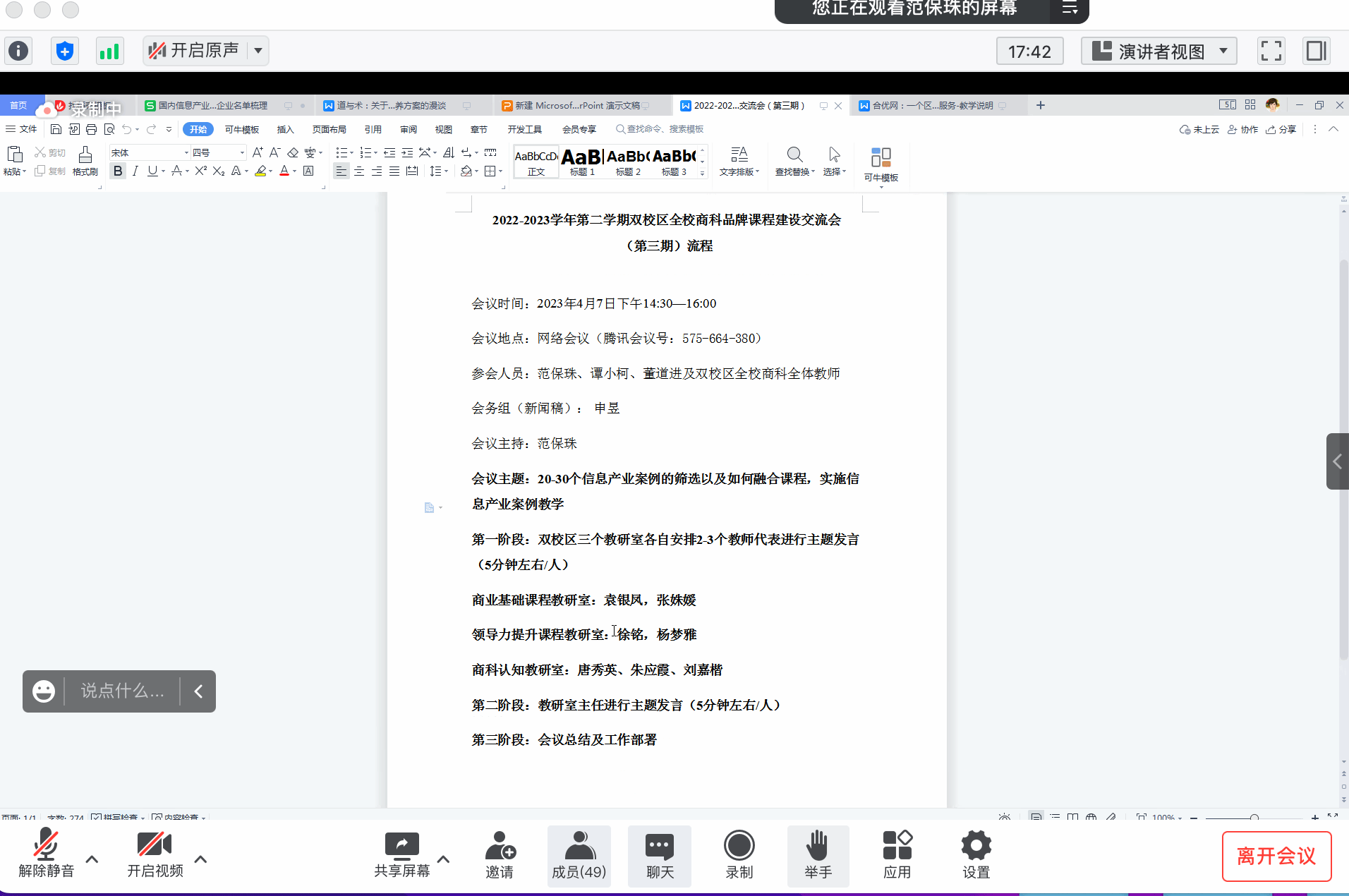Open the network signal status icon
Screen dimensions: 1349x896
109,51
